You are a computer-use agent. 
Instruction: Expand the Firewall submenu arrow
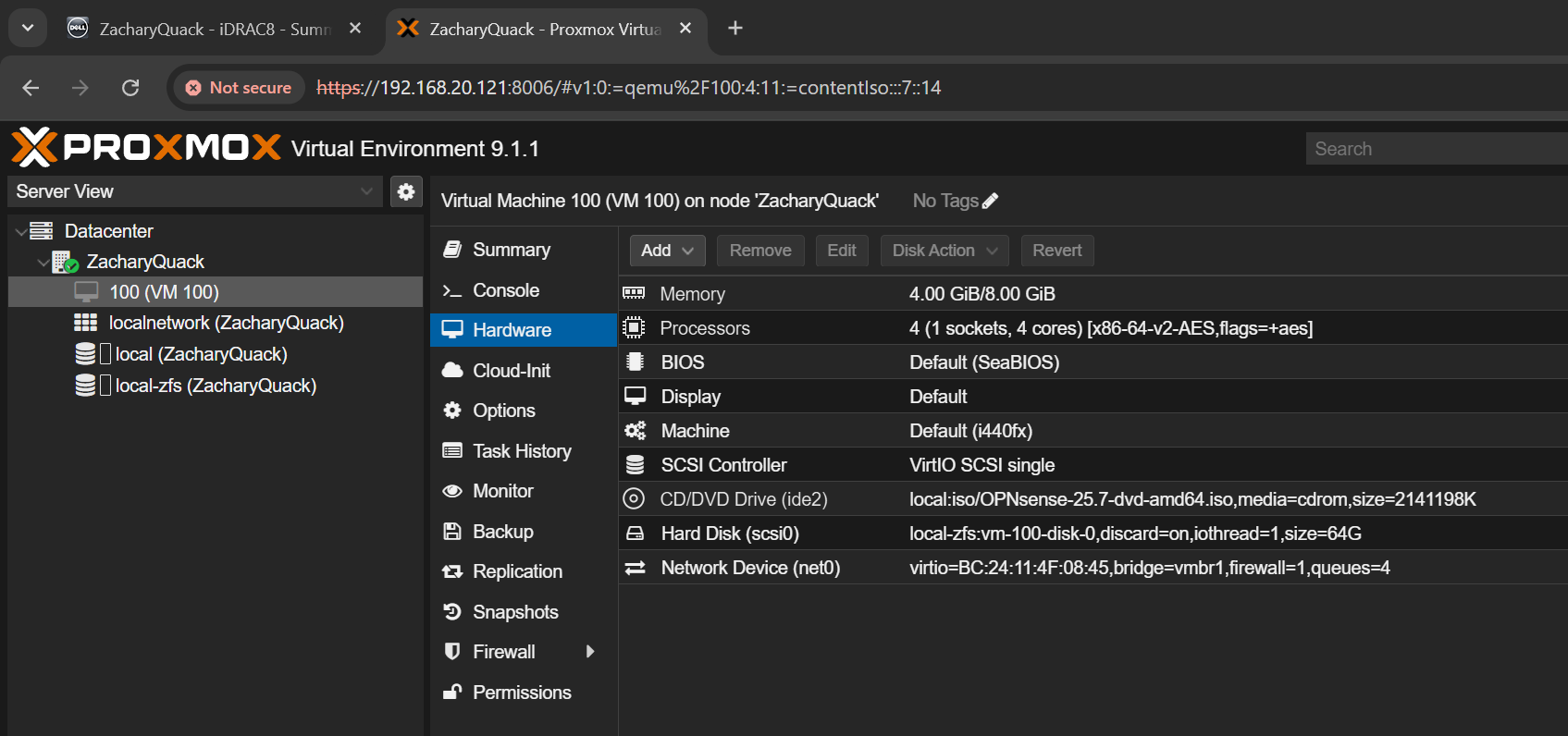[x=590, y=652]
